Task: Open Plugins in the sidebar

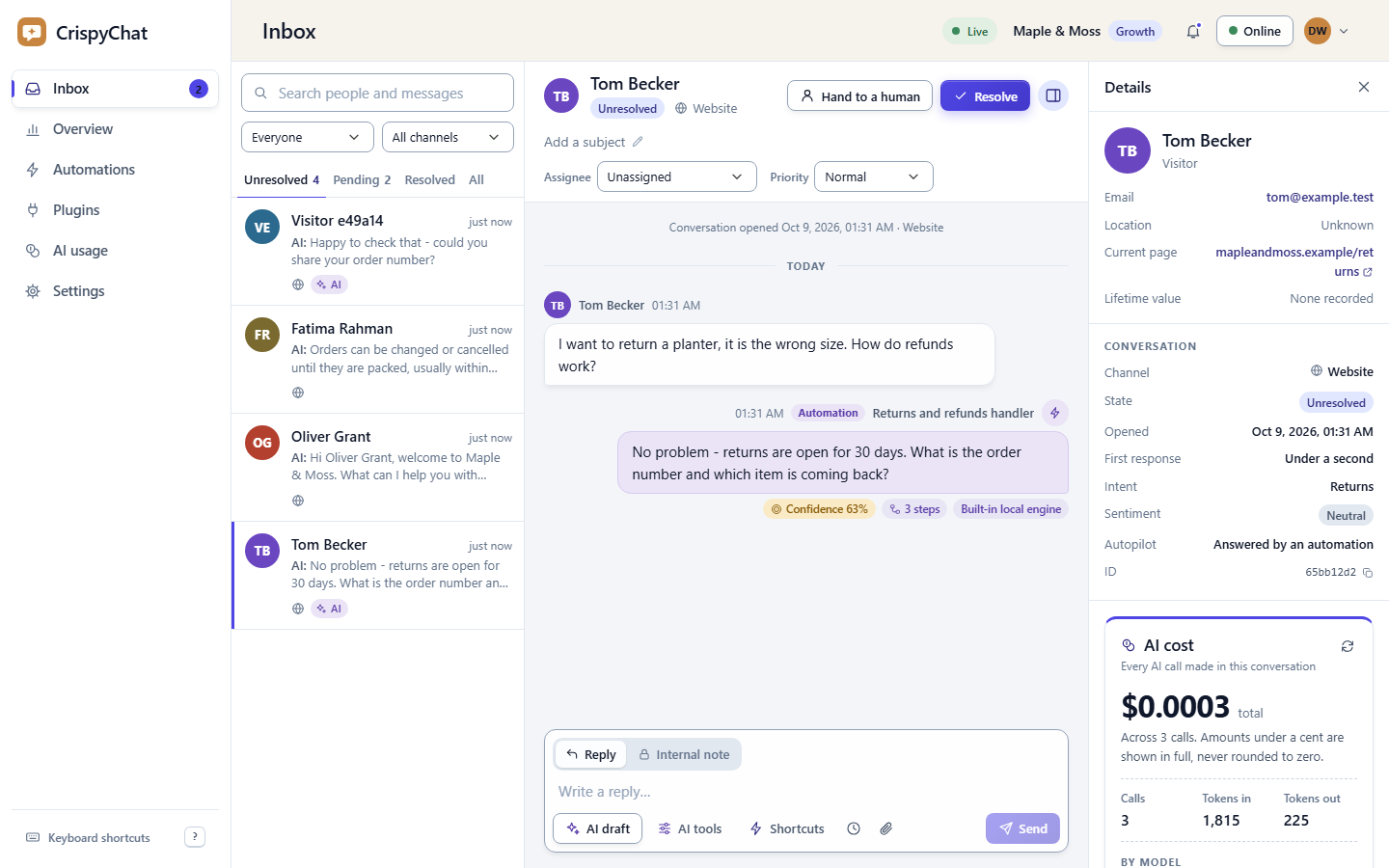Action: point(115,210)
